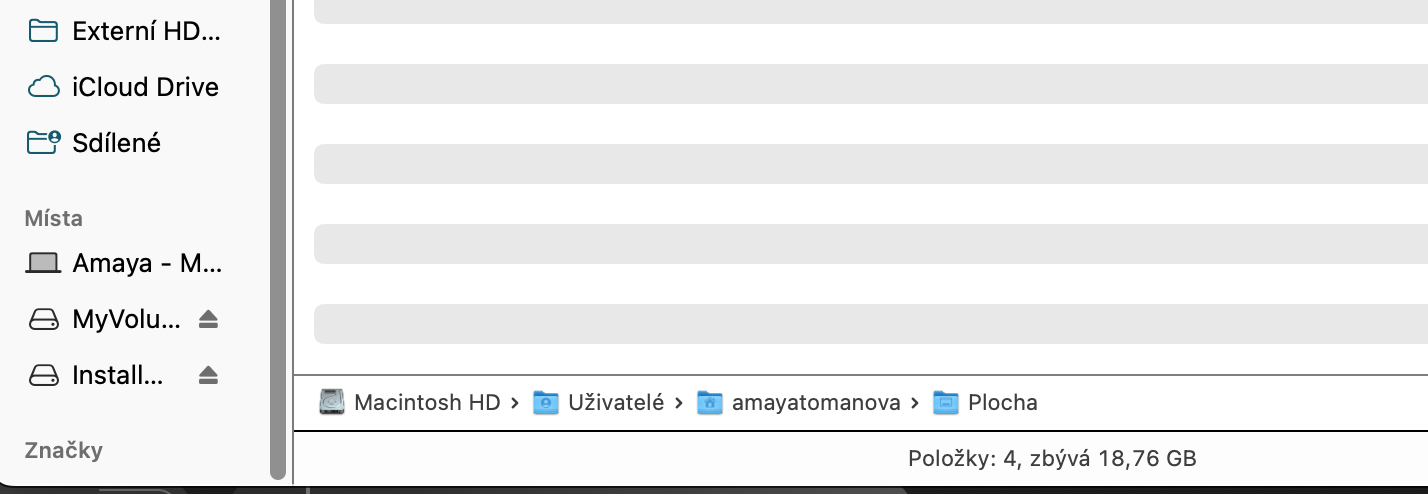Click the Macintosh HD disk icon
This screenshot has width=1428, height=494.
tap(332, 403)
